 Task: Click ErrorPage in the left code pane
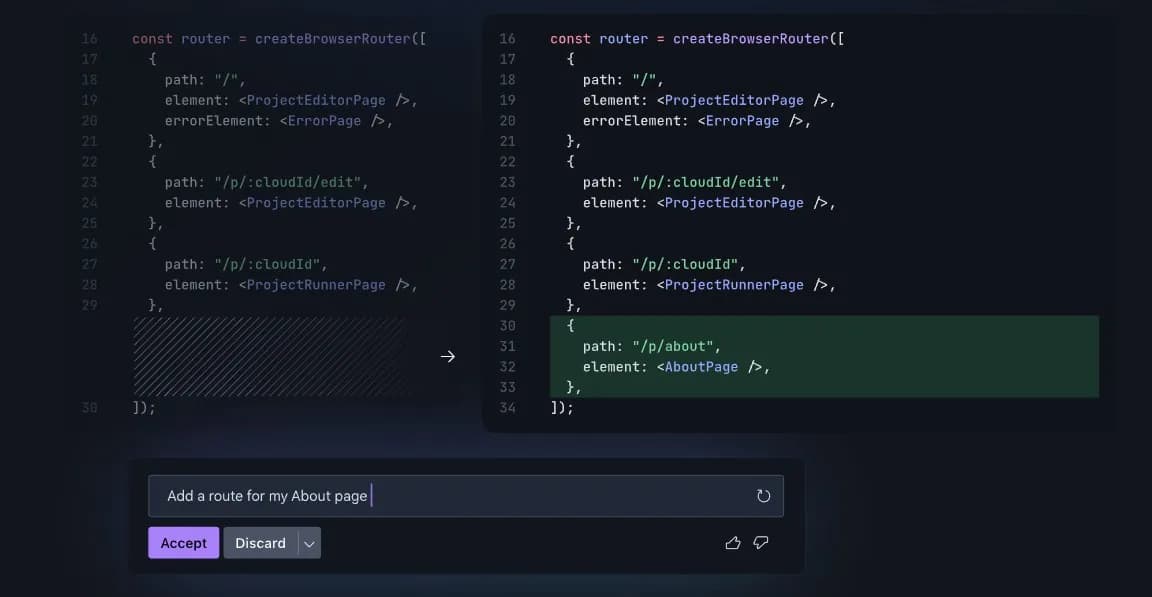324,121
